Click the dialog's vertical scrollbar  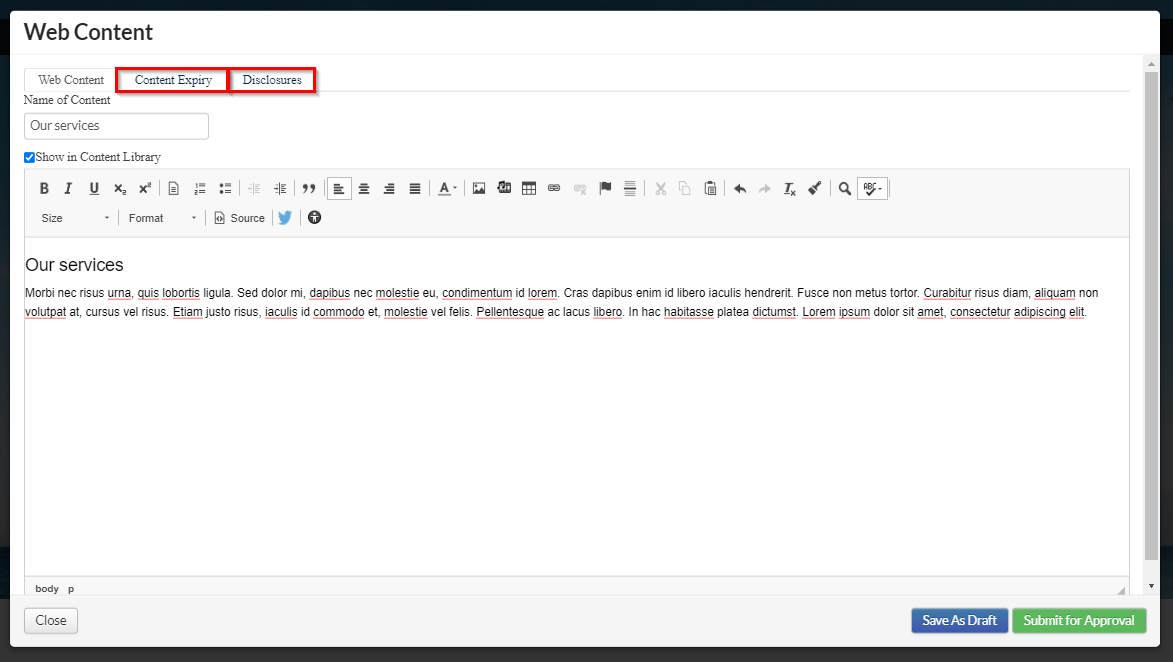[x=1151, y=316]
